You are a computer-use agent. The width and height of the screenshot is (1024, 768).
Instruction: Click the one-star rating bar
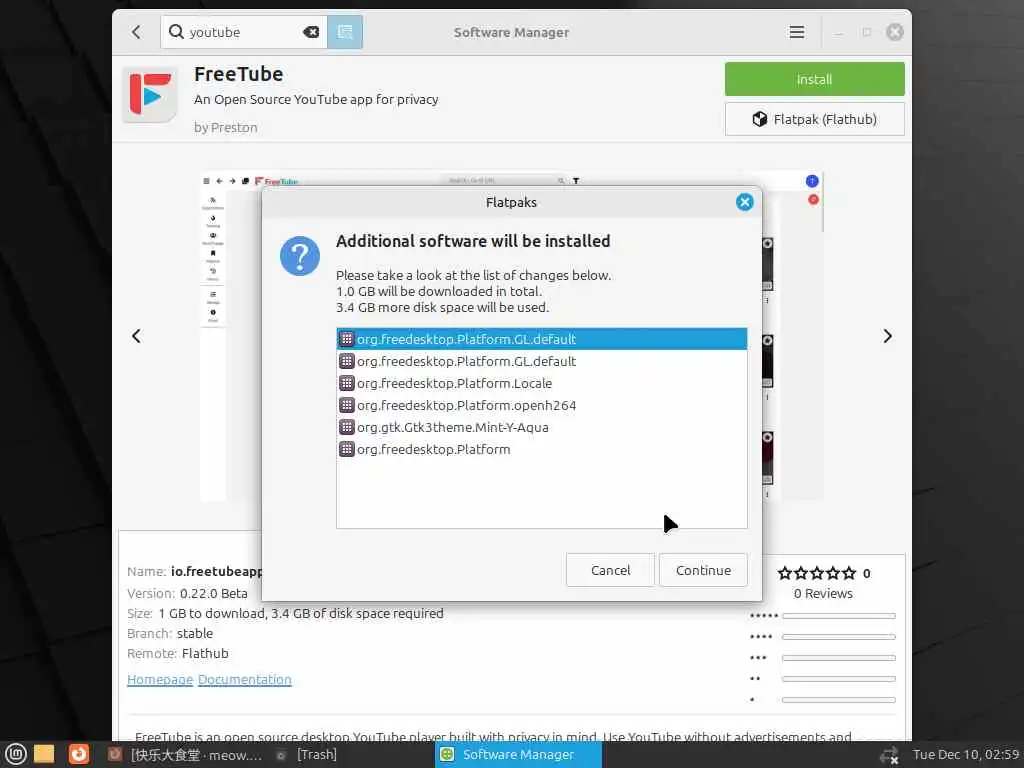(x=839, y=699)
